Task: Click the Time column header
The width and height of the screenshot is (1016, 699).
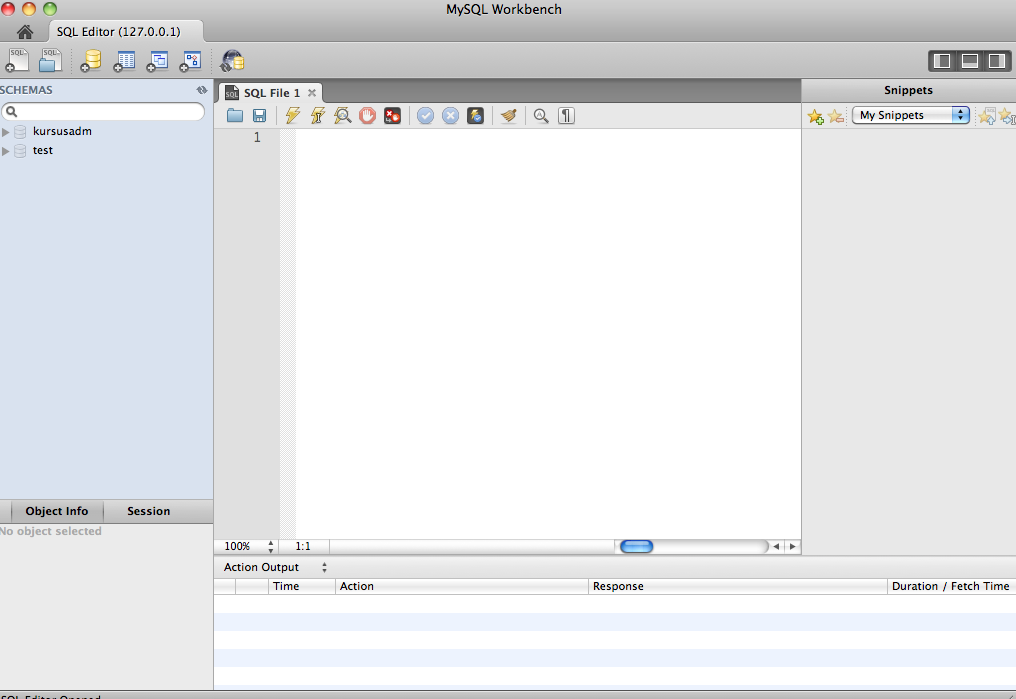Action: (x=301, y=586)
